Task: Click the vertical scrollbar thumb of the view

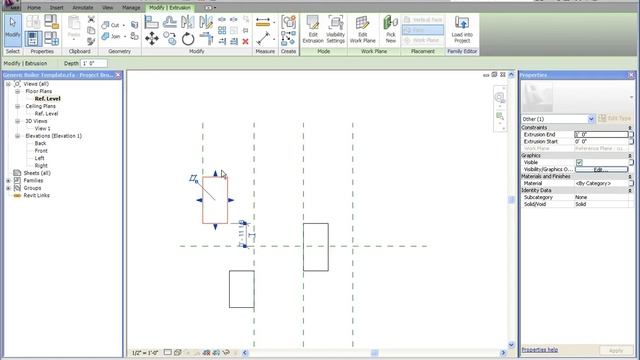Action: pyautogui.click(x=511, y=200)
